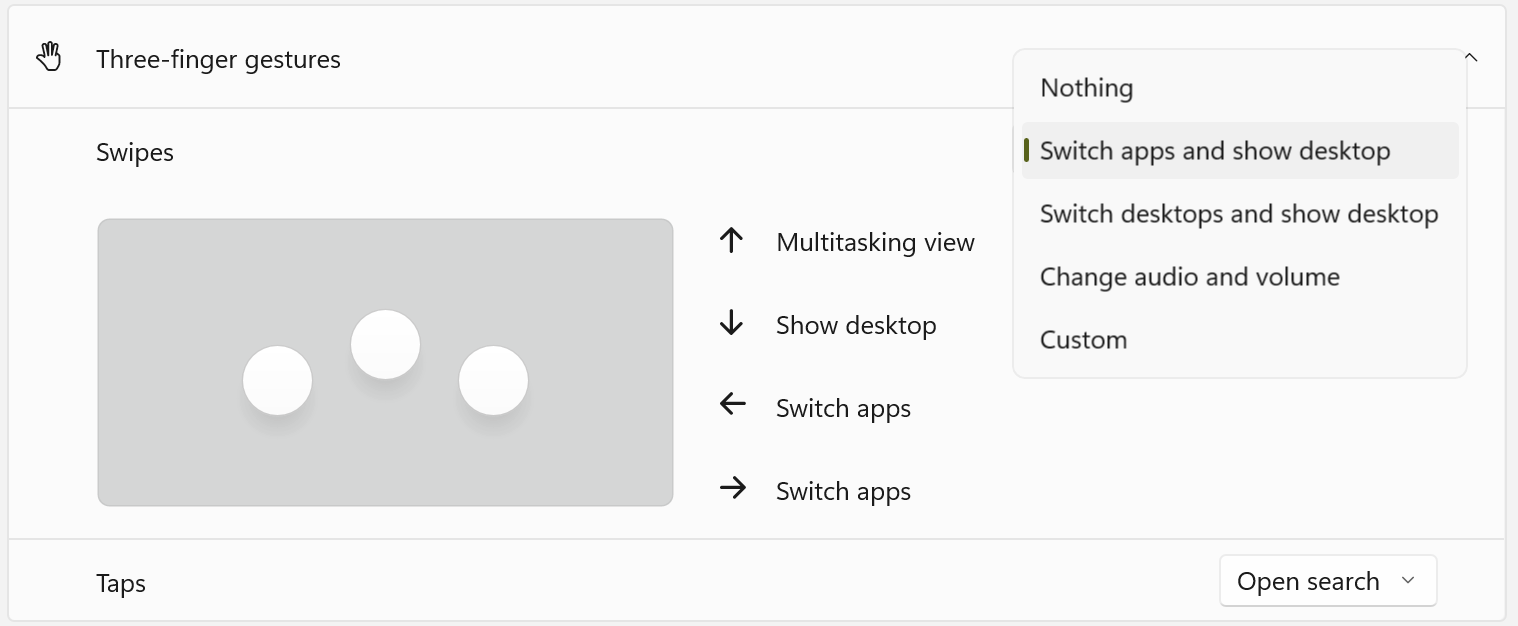1518x626 pixels.
Task: Pick Switch desktops and show desktop option
Action: pos(1238,214)
